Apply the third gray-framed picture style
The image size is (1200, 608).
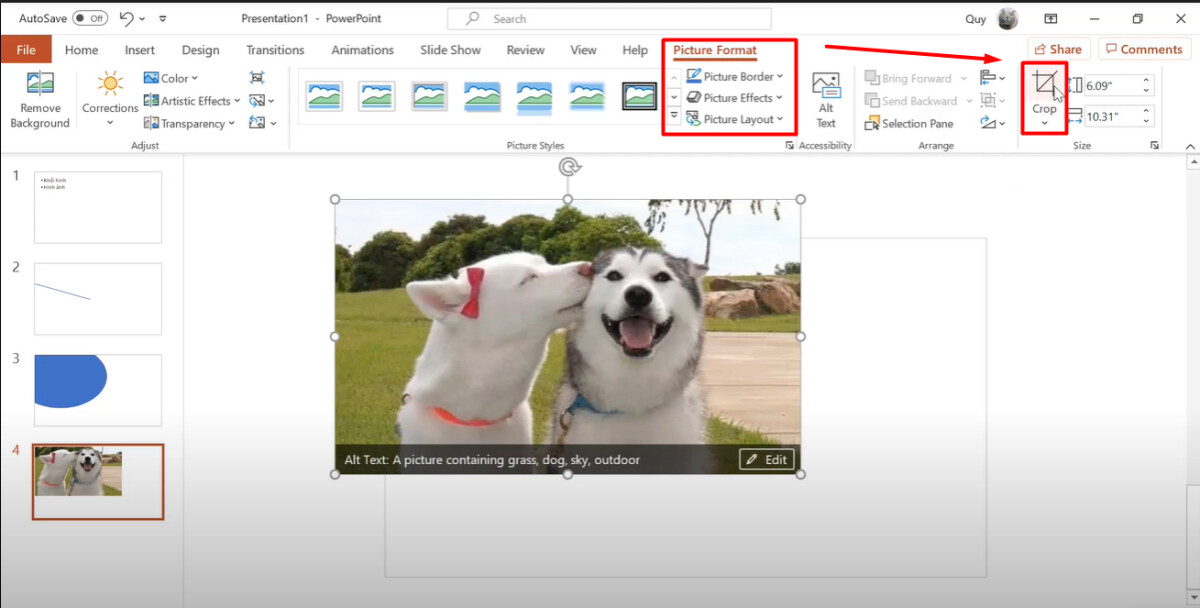[429, 96]
